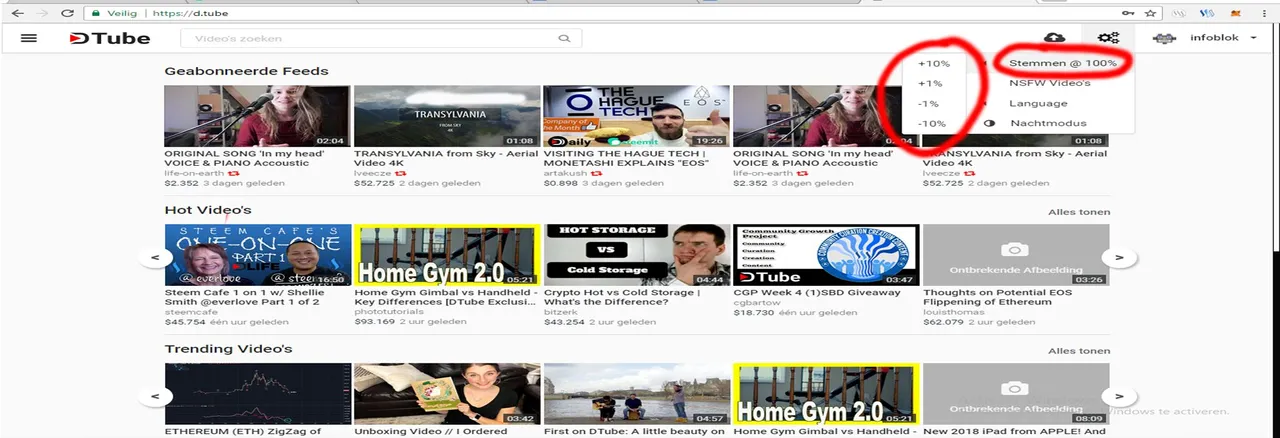Click VISITING THE HAGUE TECH title text
The image size is (1280, 438).
[626, 158]
